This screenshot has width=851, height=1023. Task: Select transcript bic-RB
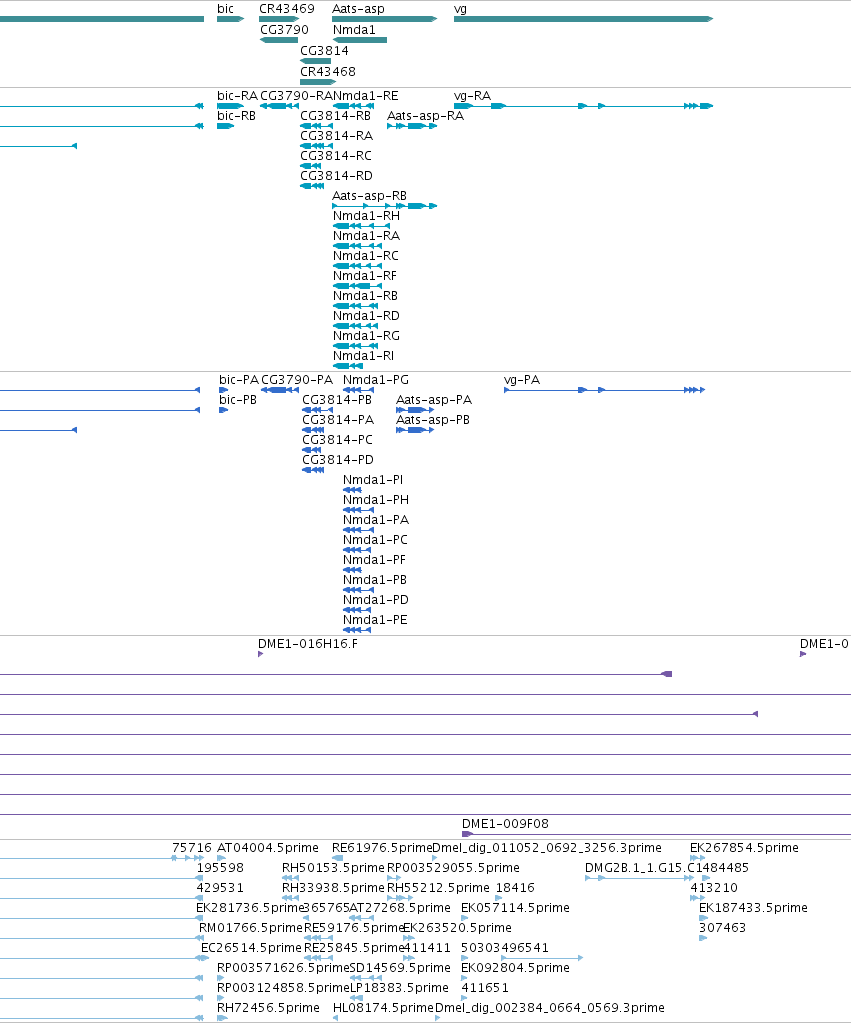click(225, 126)
